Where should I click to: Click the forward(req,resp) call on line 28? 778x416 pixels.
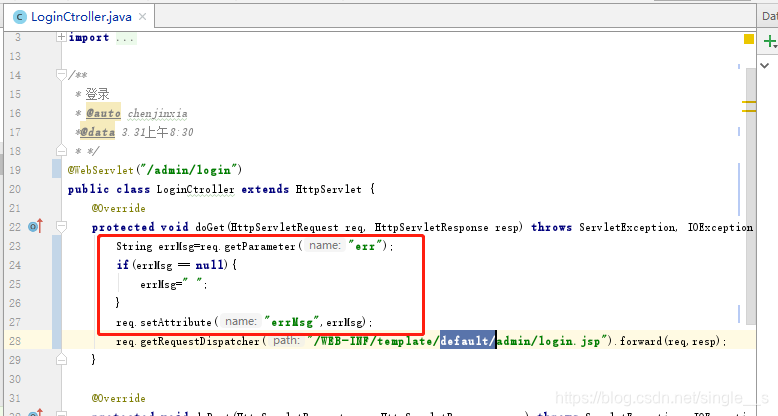click(x=669, y=341)
